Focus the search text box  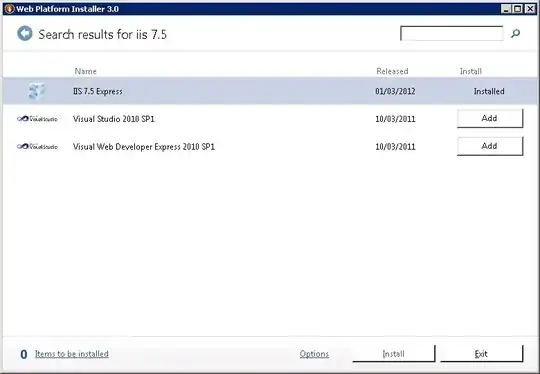pos(451,33)
